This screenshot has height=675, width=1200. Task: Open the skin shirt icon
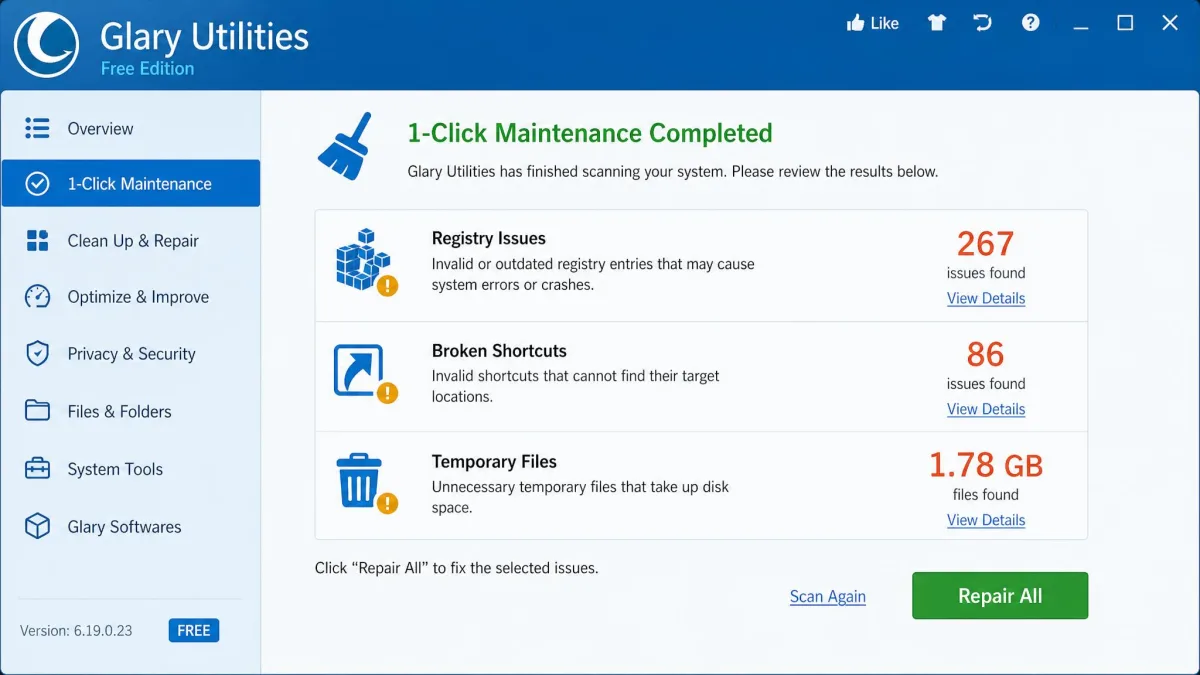pos(937,23)
